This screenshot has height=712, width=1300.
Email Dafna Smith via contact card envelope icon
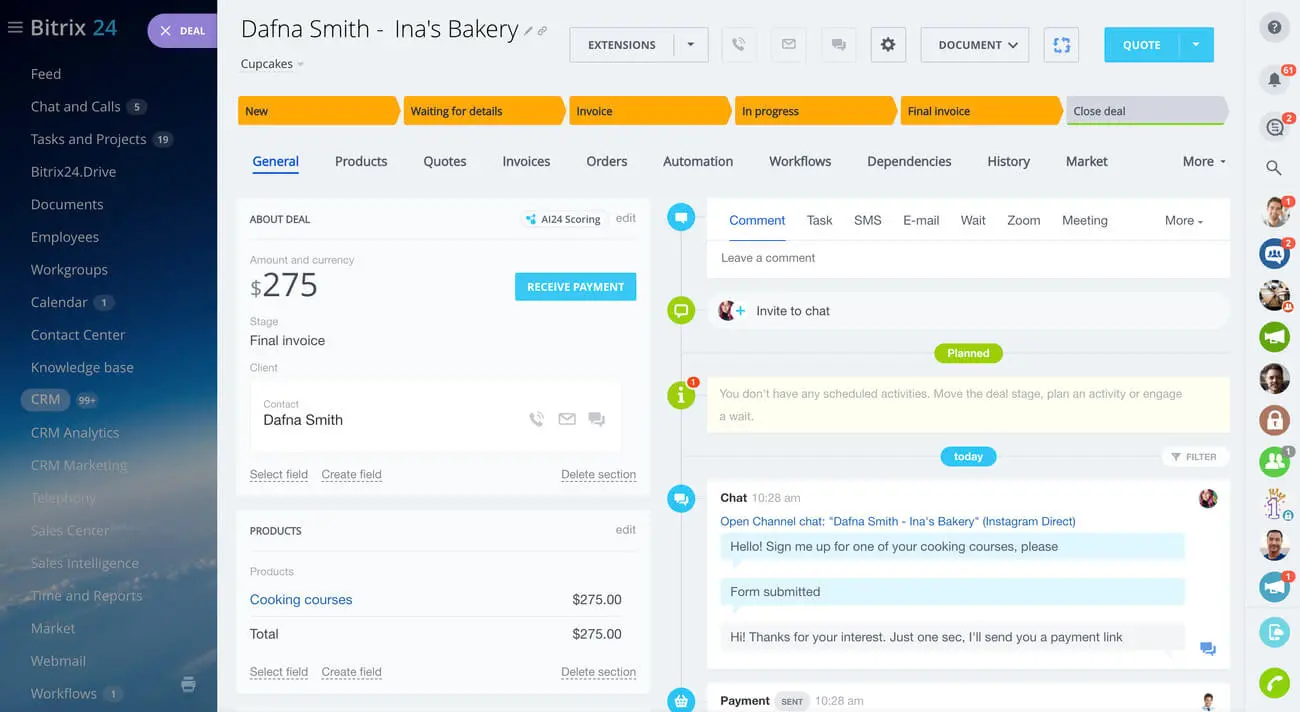click(x=567, y=419)
